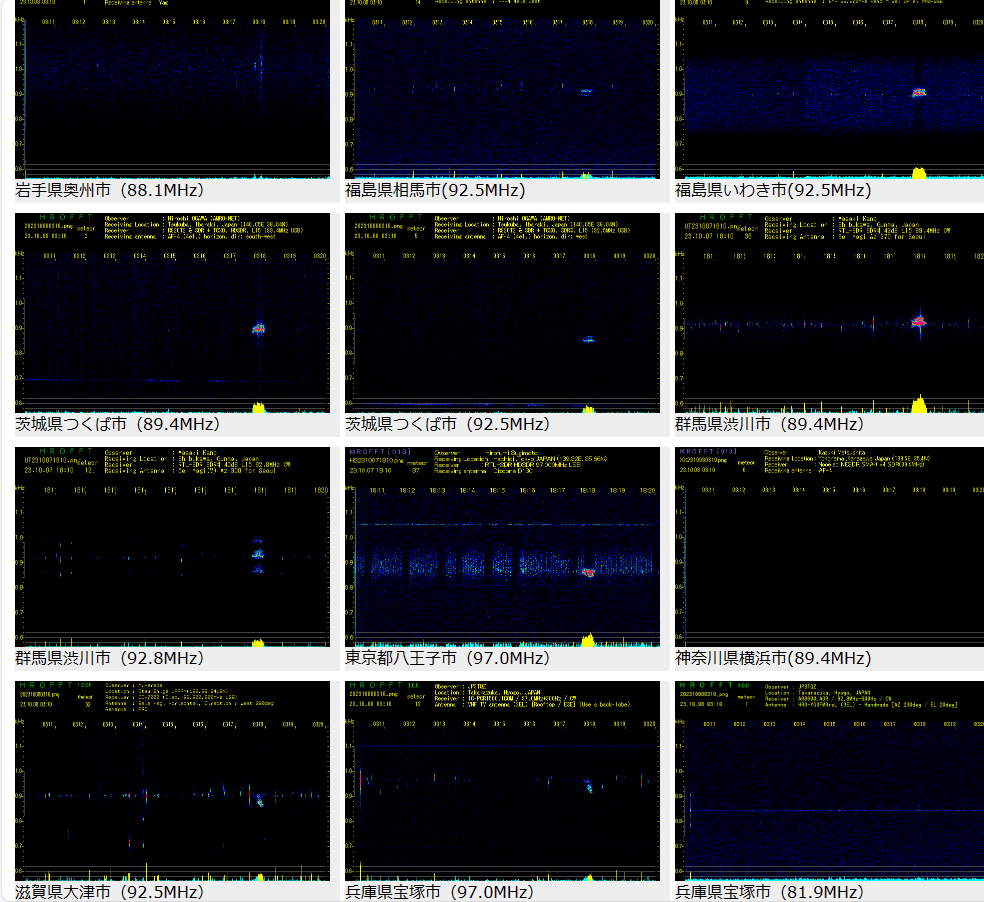Enlarge the 滋賀県大津市 92.5MHz spectrogram image
Image resolution: width=984 pixels, height=902 pixels.
tap(172, 781)
